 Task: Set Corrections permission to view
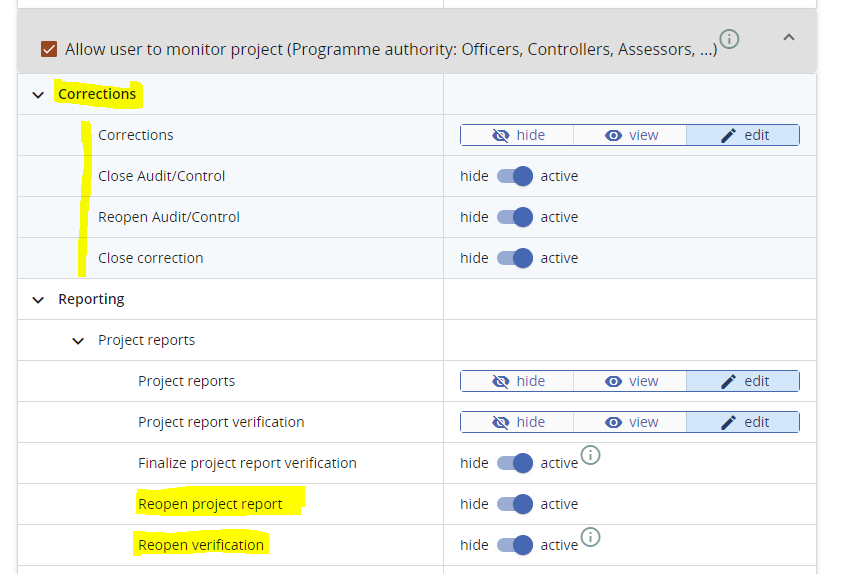tap(630, 135)
